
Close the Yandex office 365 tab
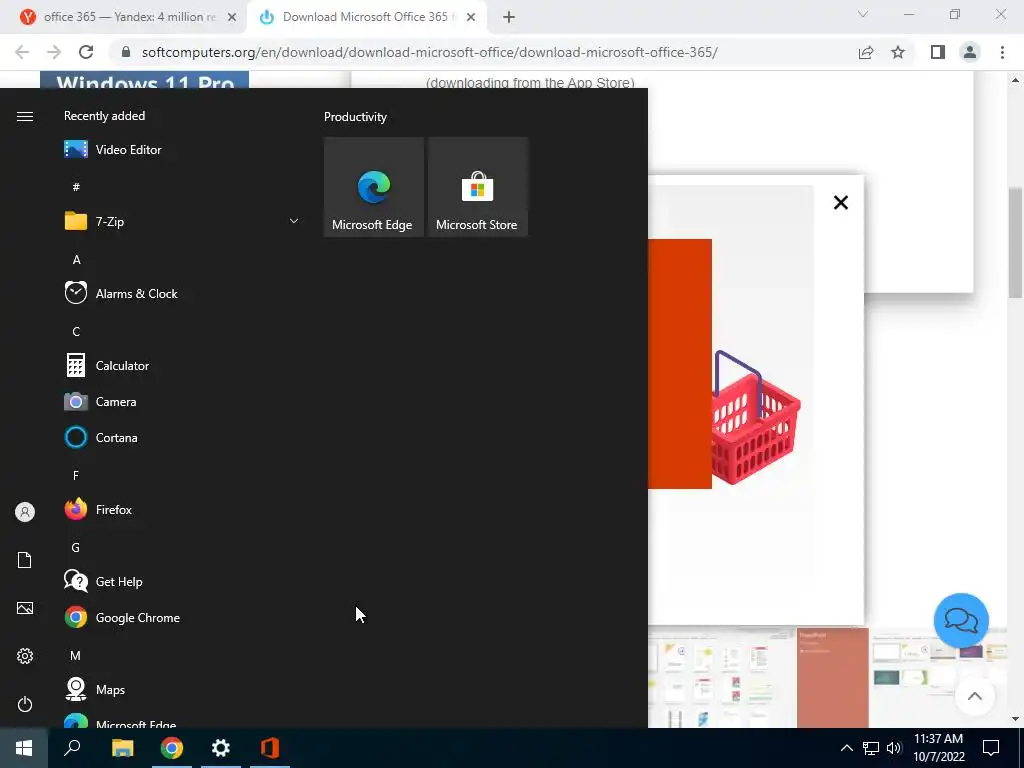[232, 18]
